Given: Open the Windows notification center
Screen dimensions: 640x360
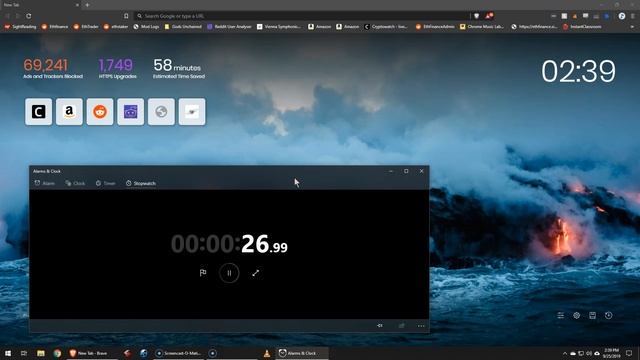Looking at the screenshot, I should [x=629, y=353].
